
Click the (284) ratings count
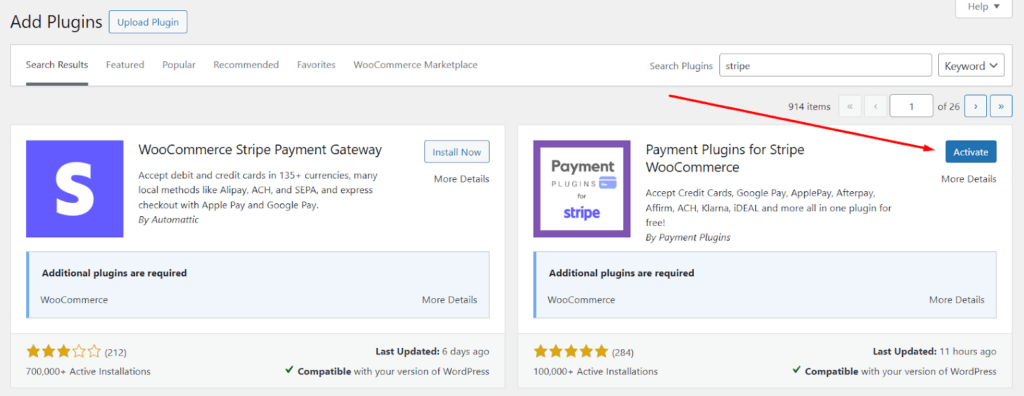[623, 353]
